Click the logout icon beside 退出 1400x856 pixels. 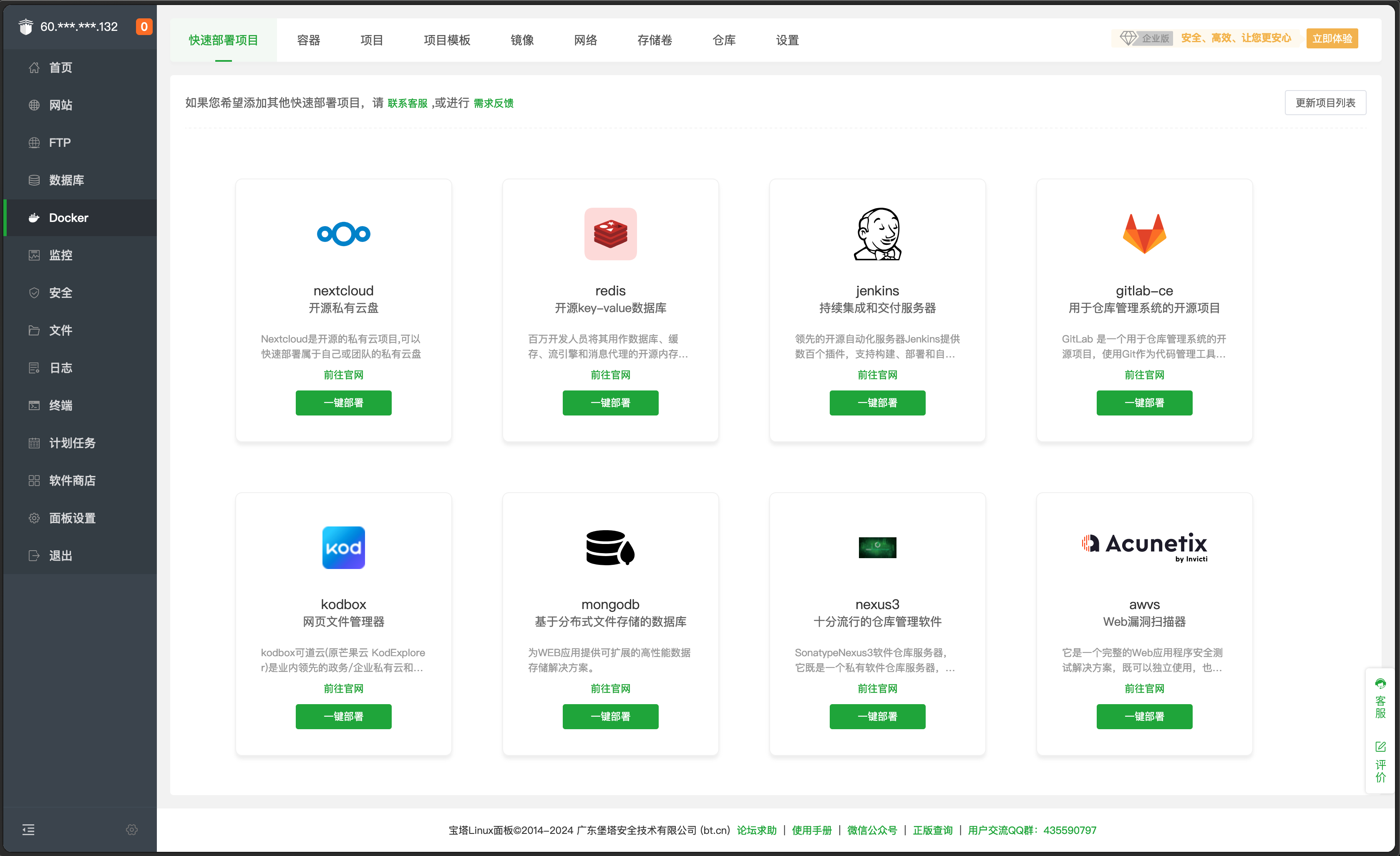[x=34, y=556]
